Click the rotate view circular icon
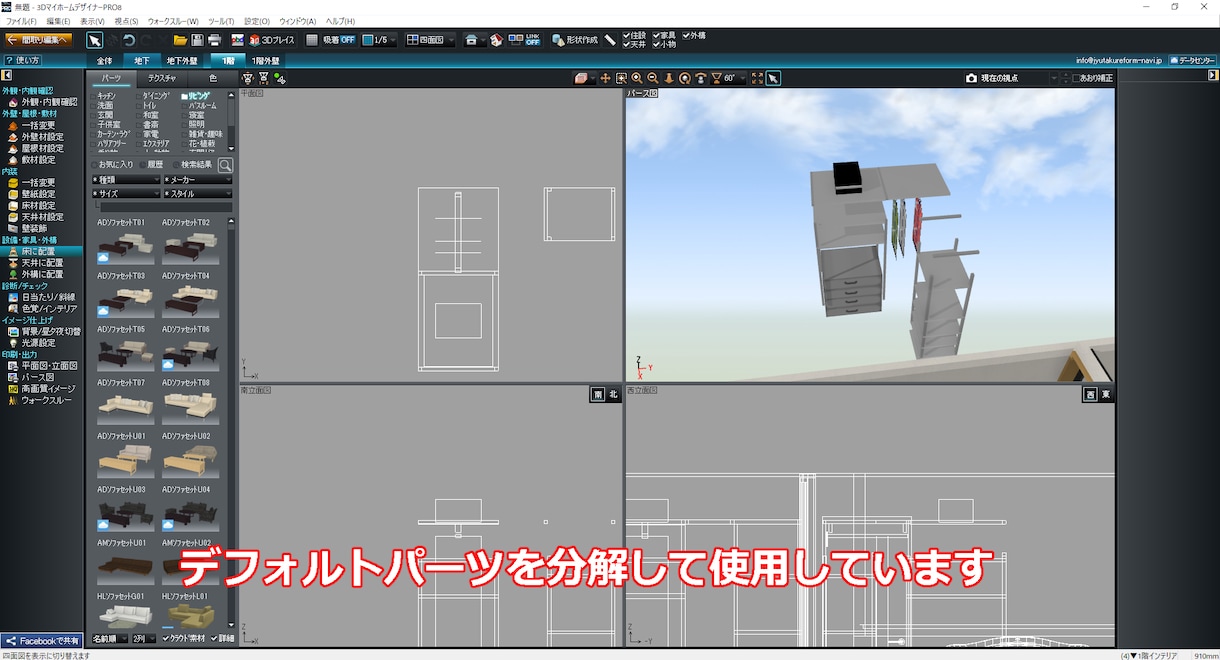This screenshot has height=660, width=1220. pos(685,78)
